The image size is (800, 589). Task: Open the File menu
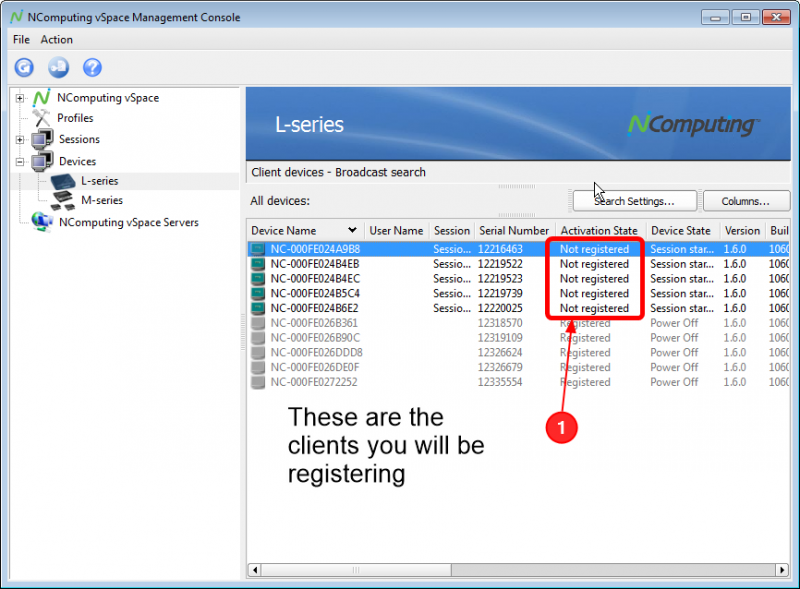[x=21, y=39]
